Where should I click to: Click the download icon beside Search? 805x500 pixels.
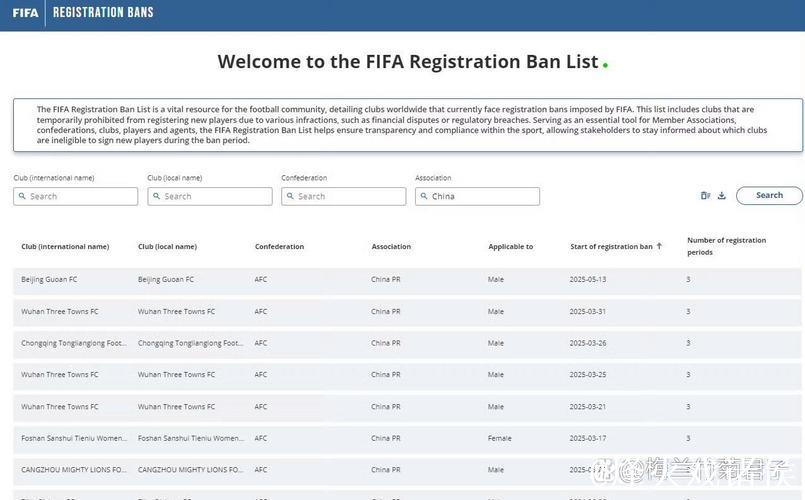pos(722,196)
